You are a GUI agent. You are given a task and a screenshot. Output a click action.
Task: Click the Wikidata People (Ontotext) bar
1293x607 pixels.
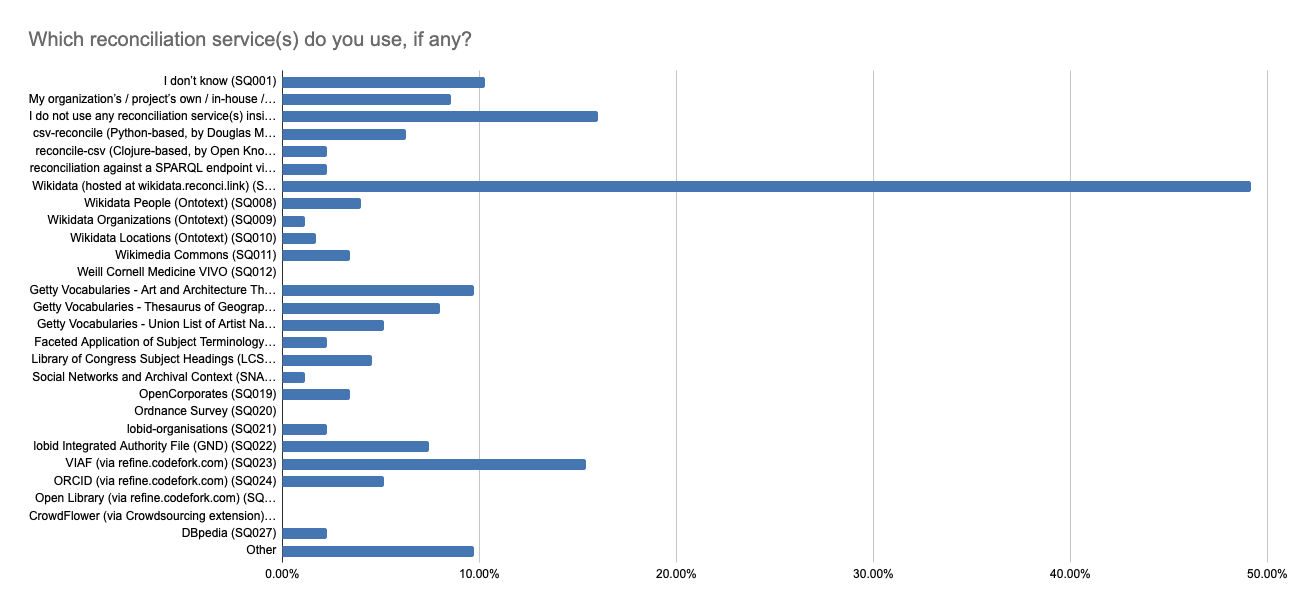click(321, 203)
